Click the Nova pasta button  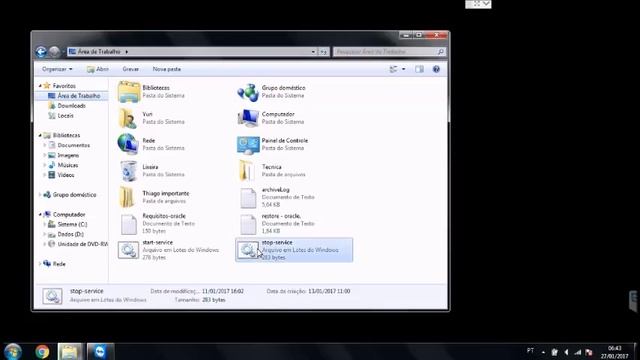167,69
